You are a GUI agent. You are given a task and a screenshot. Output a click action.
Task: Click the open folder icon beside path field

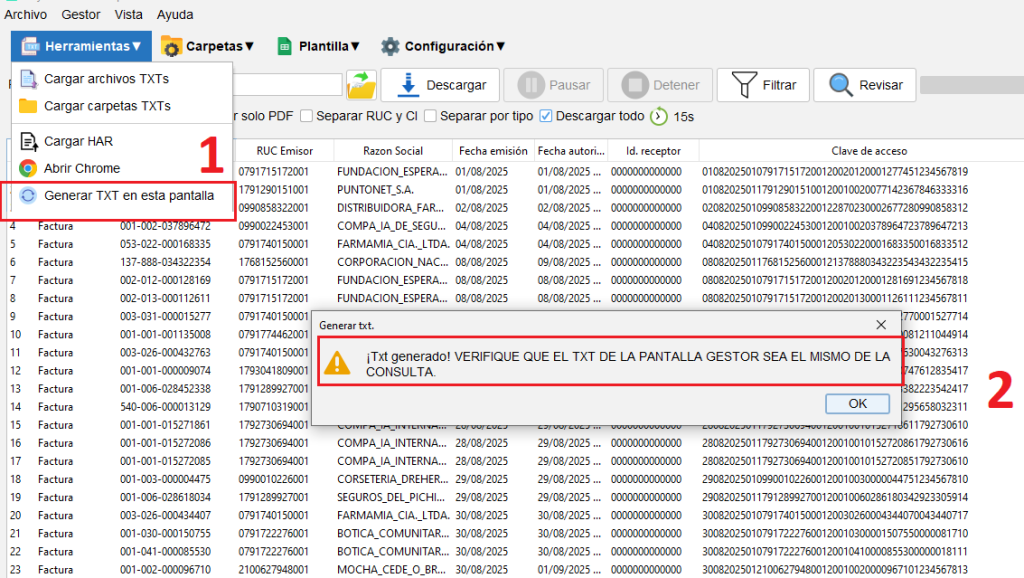point(361,86)
